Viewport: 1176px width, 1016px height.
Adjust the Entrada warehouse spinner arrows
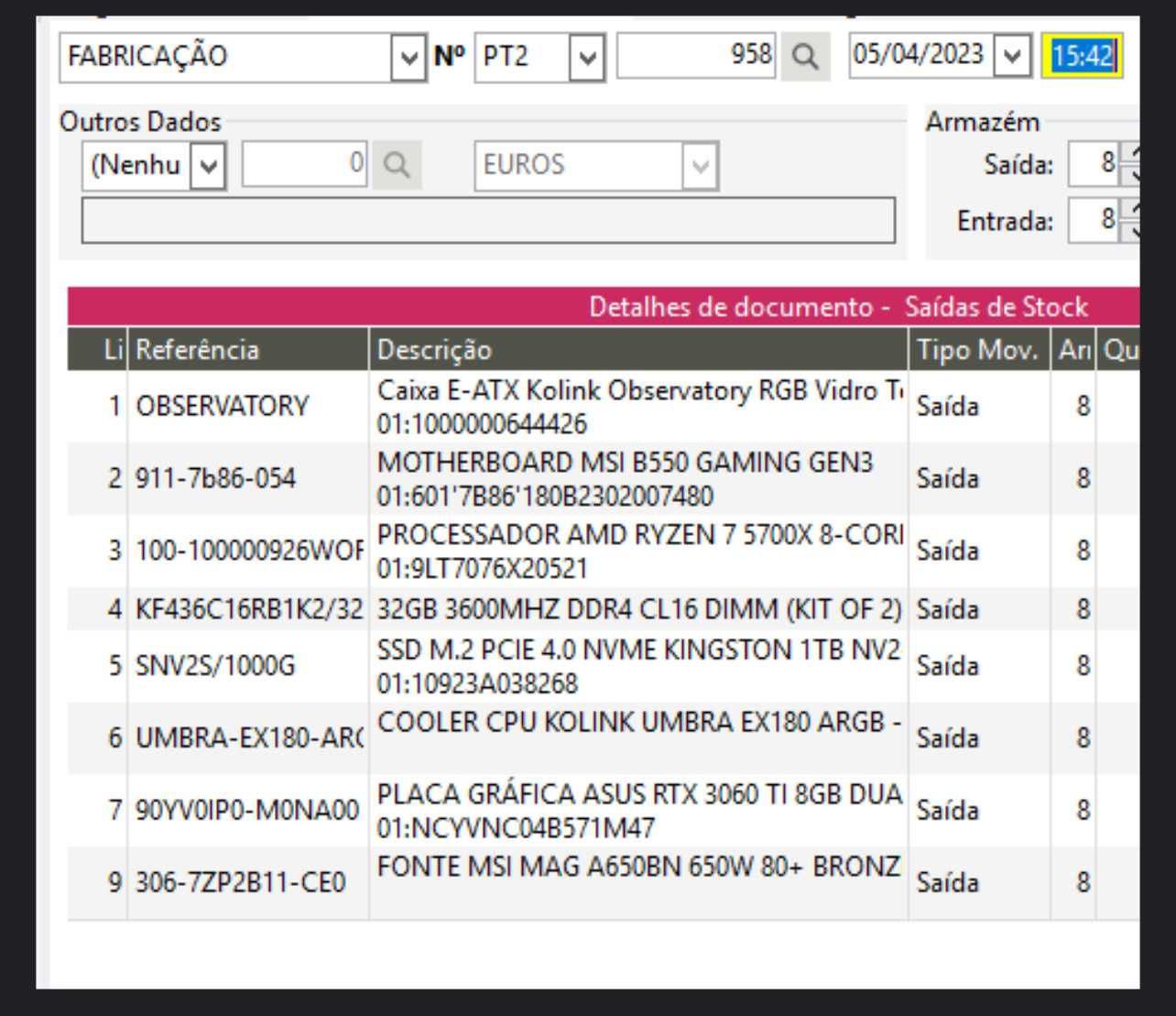[x=1131, y=220]
